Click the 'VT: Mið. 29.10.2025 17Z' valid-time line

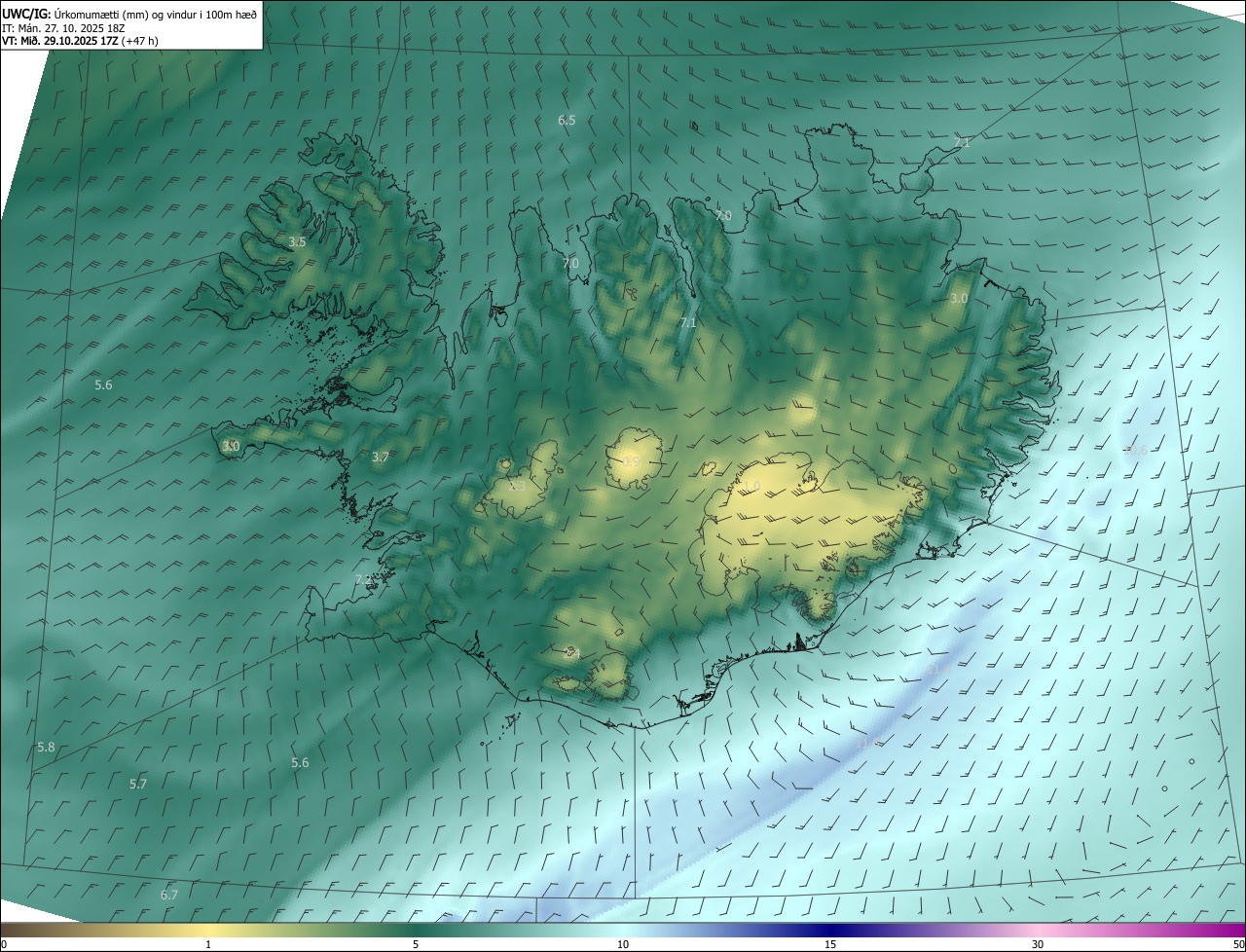pyautogui.click(x=60, y=41)
